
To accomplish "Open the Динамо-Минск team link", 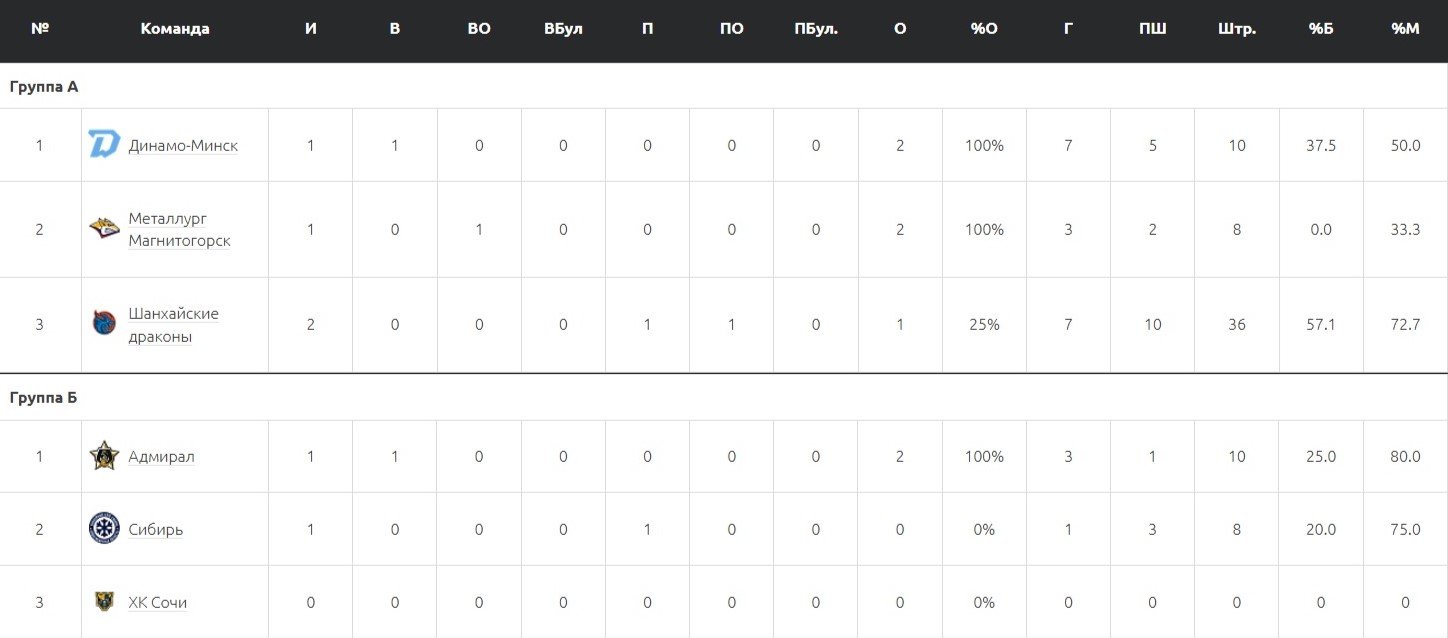I will tap(183, 145).
